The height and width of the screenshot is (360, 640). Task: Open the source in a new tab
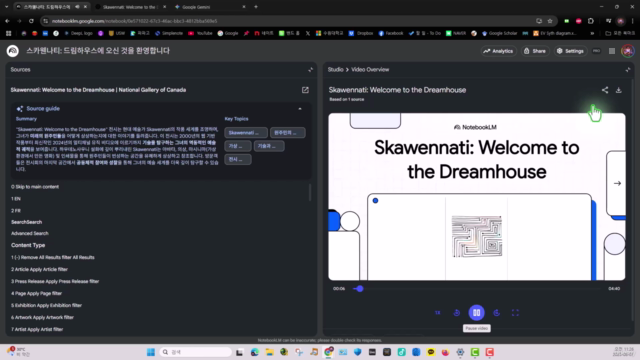coord(305,90)
